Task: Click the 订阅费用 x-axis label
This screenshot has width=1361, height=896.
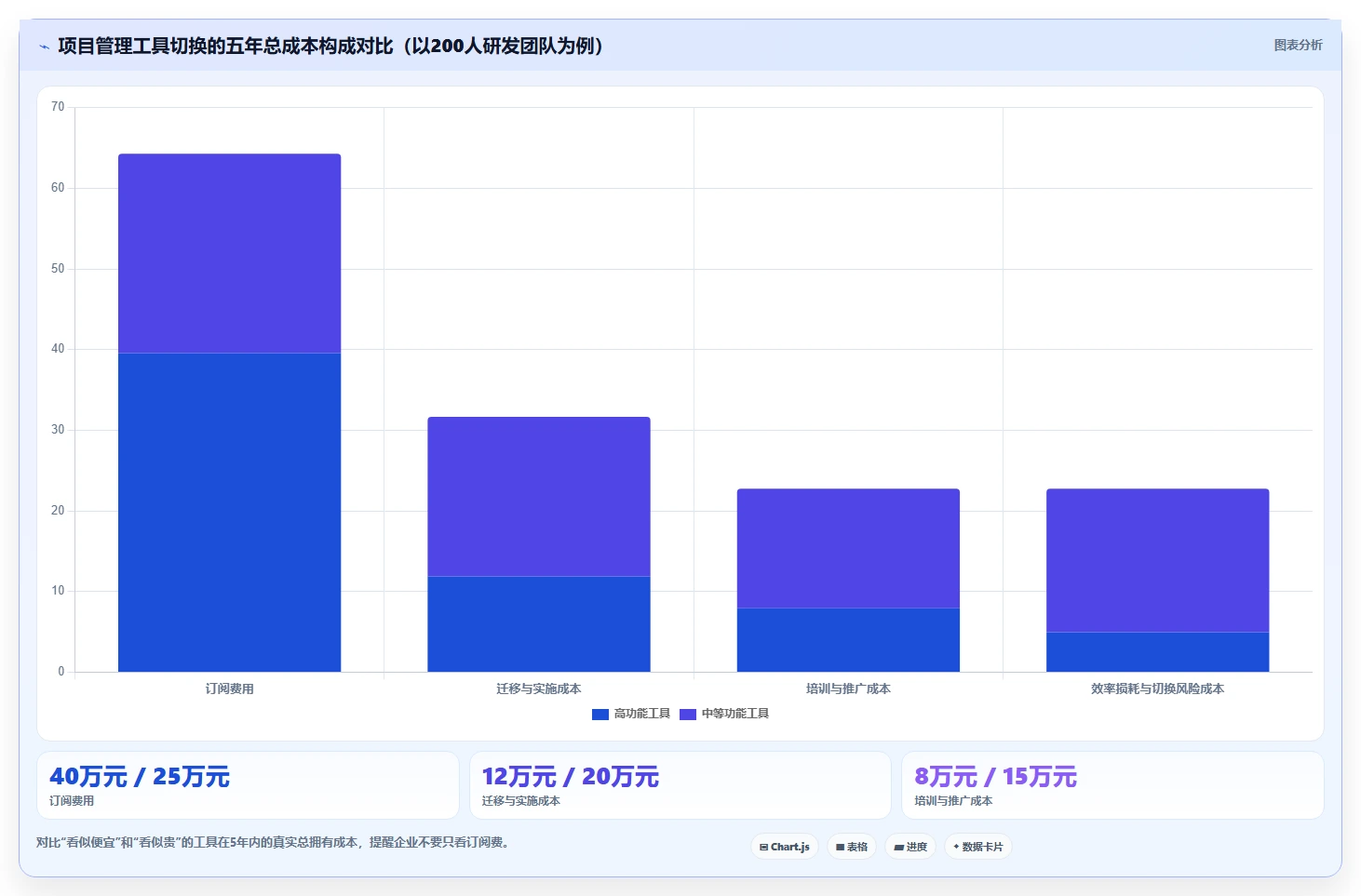Action: [x=230, y=689]
